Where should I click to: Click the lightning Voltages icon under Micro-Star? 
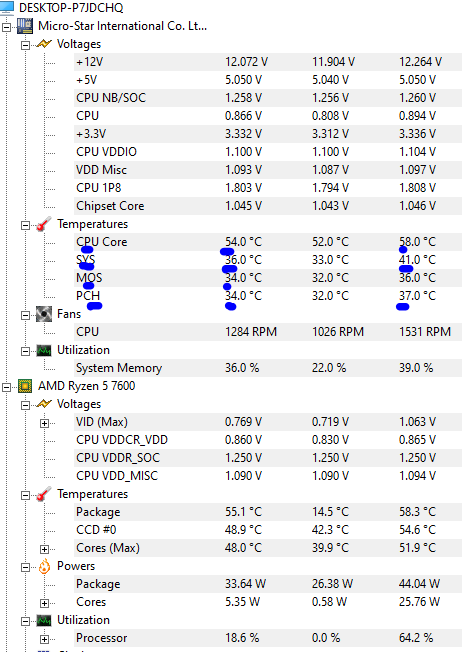pyautogui.click(x=44, y=44)
